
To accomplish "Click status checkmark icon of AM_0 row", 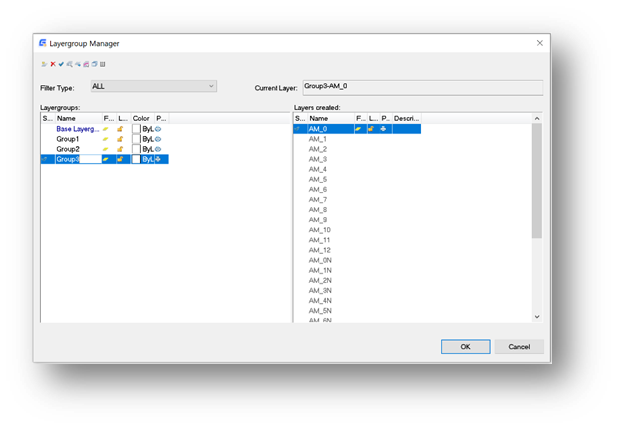I will click(297, 129).
